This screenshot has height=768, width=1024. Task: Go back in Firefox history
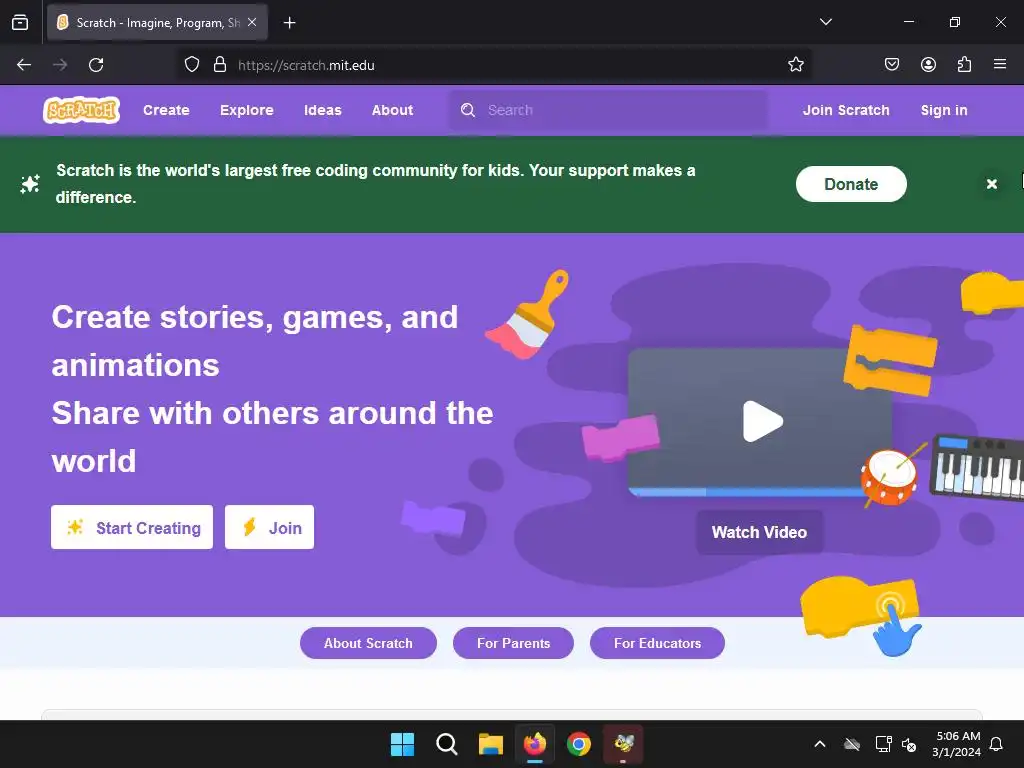[24, 65]
